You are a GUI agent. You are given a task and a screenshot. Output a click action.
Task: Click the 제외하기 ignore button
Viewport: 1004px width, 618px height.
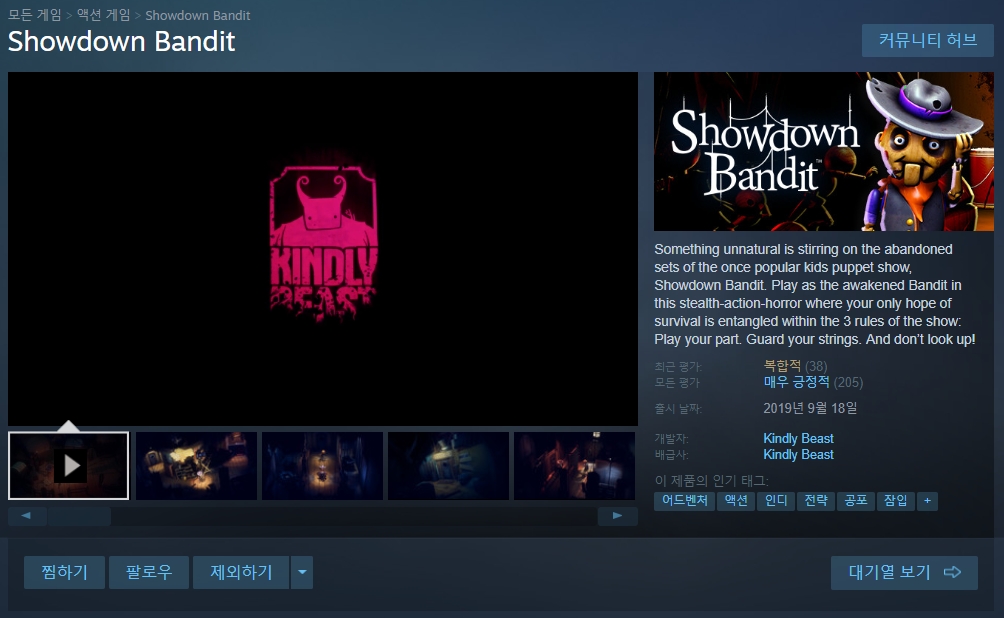[x=241, y=572]
